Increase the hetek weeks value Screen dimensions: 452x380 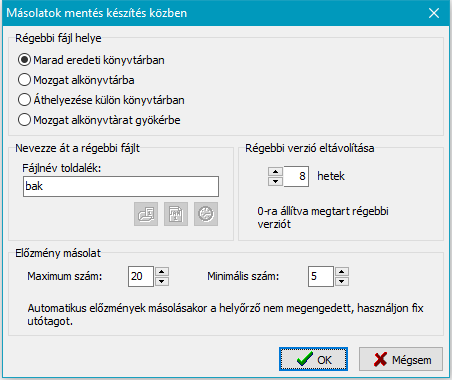coord(275,172)
